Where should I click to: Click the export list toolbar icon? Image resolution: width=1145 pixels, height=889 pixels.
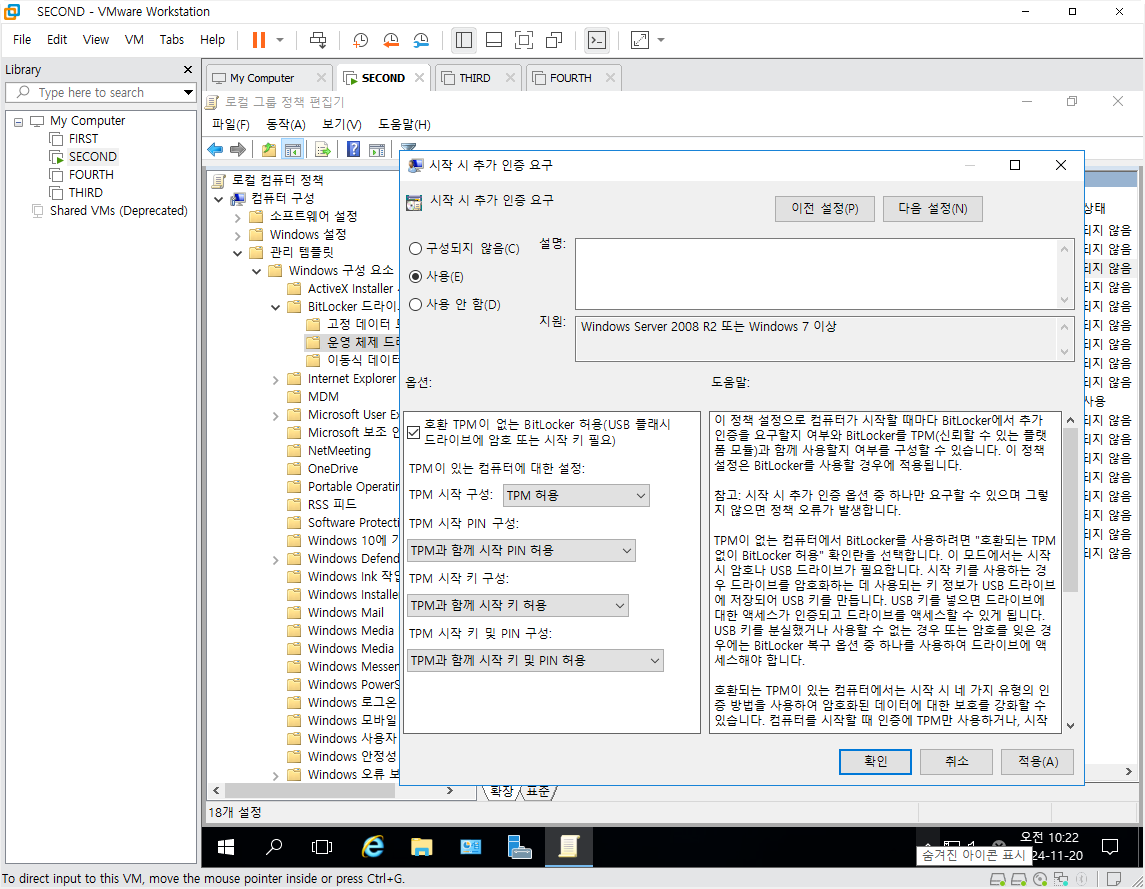point(323,150)
